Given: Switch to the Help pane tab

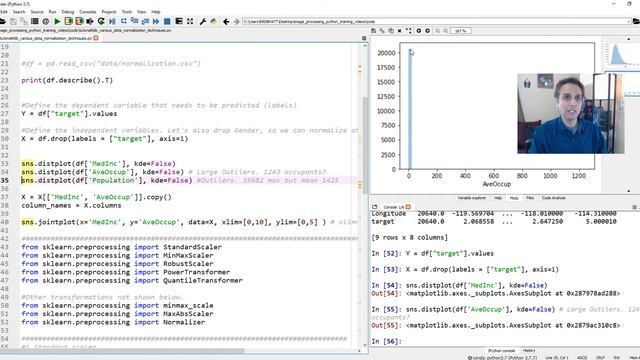Looking at the screenshot, I should coord(498,198).
